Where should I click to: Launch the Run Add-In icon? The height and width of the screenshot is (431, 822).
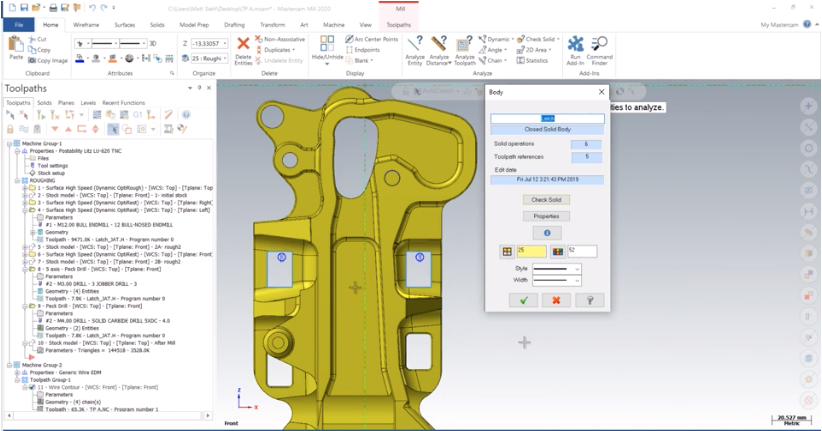[576, 44]
